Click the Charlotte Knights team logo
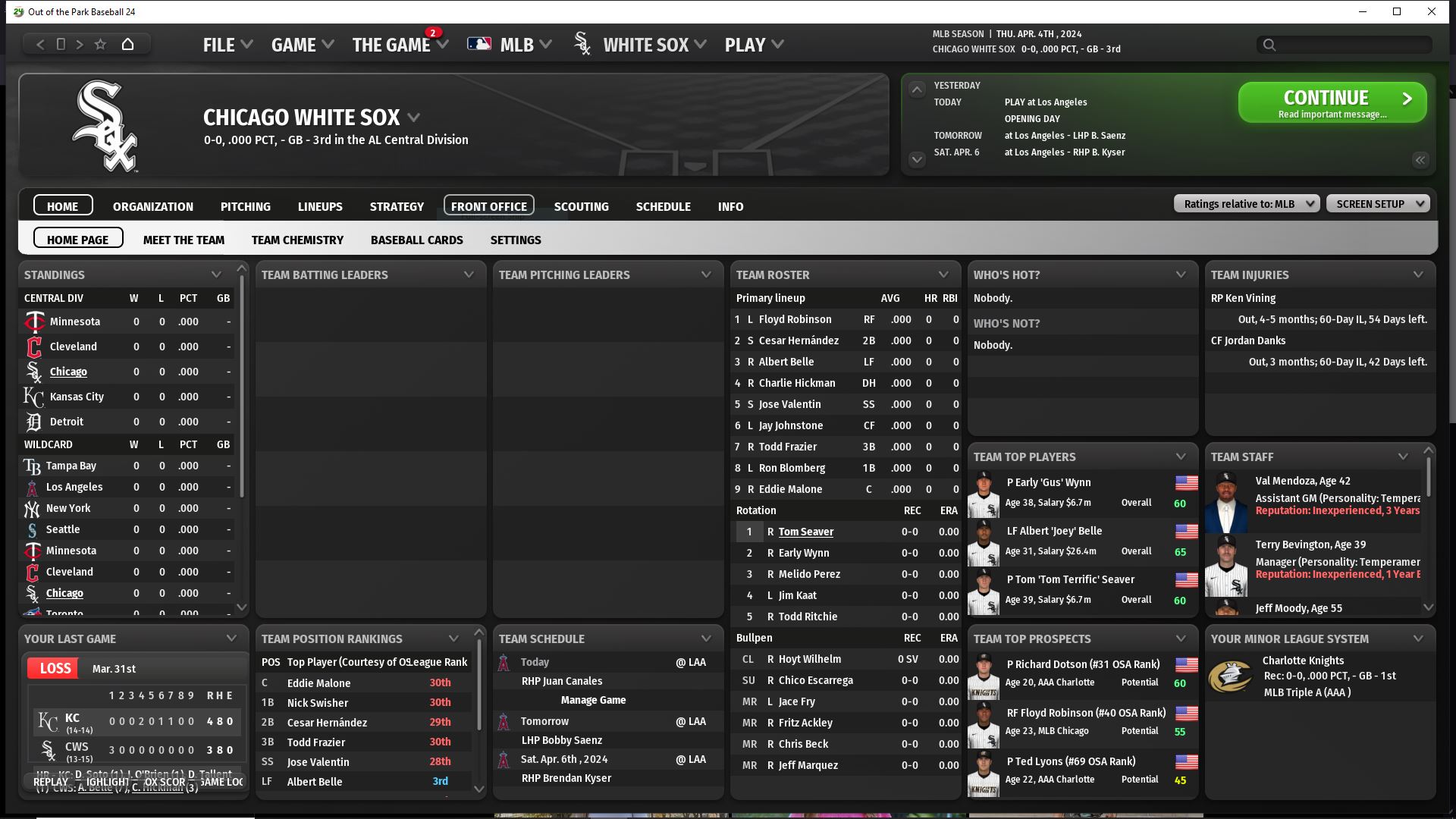The width and height of the screenshot is (1456, 819). point(1229,676)
